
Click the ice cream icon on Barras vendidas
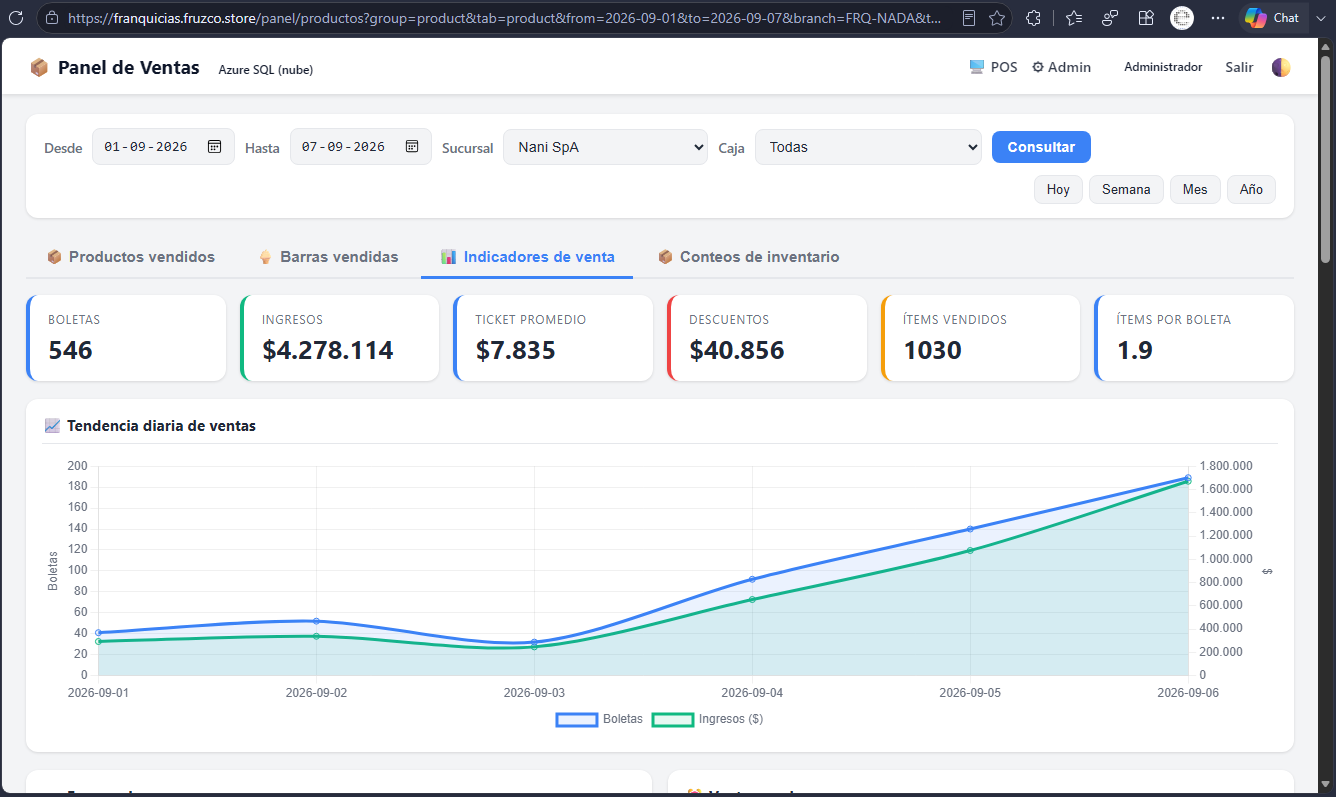265,257
